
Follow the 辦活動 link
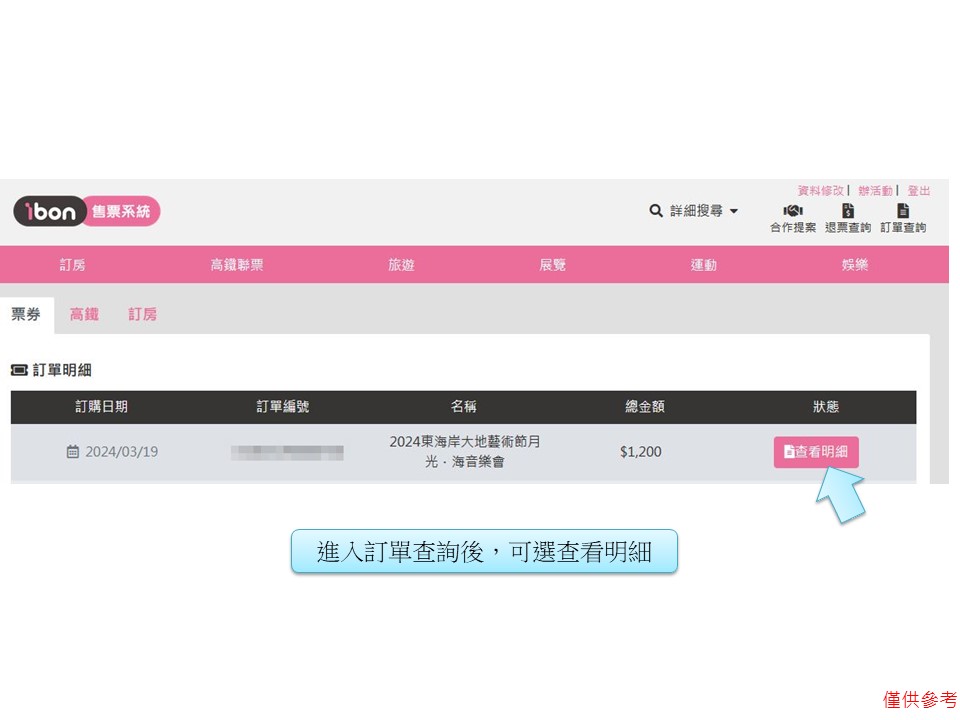coord(875,190)
